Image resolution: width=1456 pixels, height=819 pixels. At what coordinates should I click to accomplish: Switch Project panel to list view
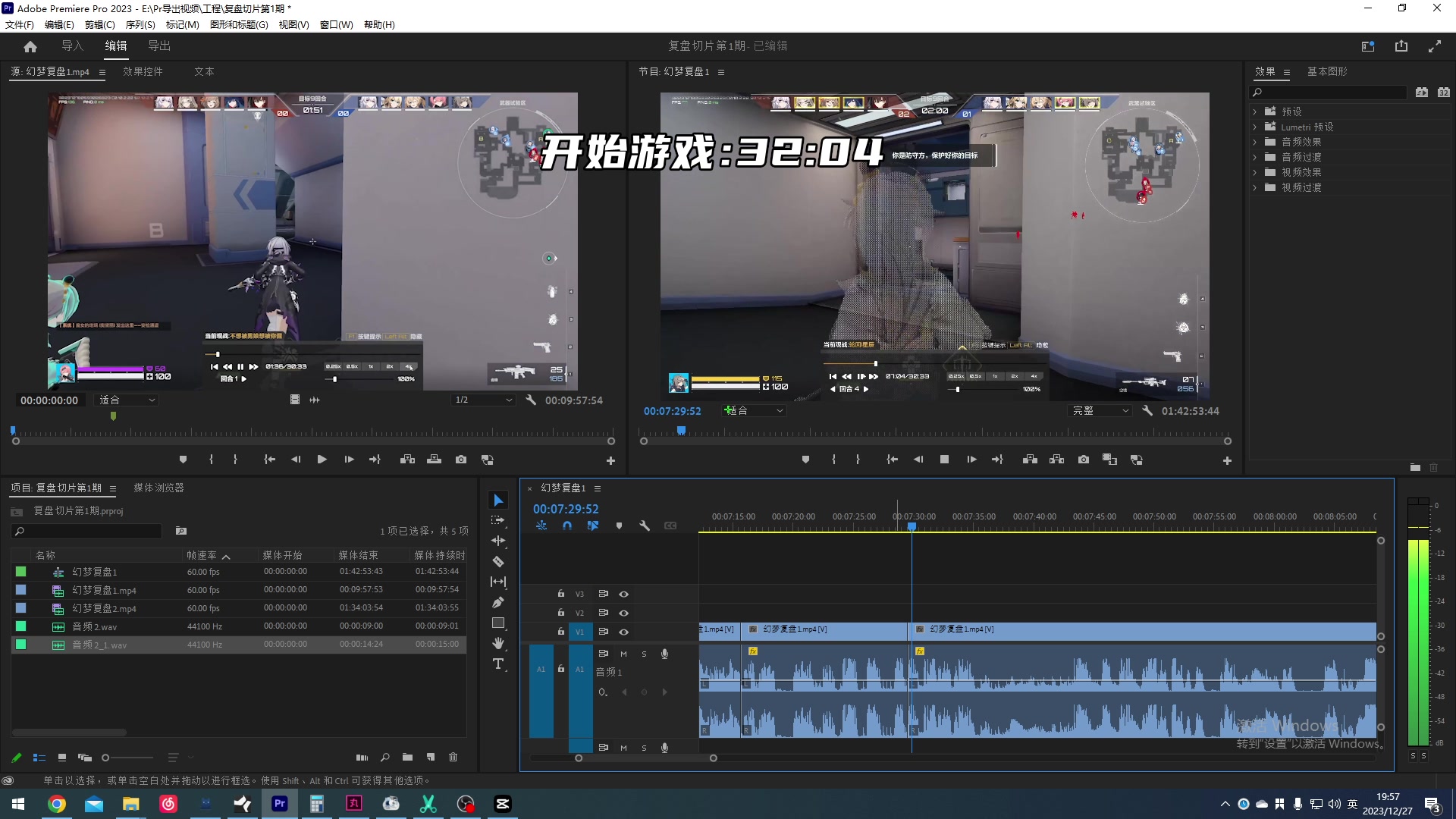click(x=39, y=757)
